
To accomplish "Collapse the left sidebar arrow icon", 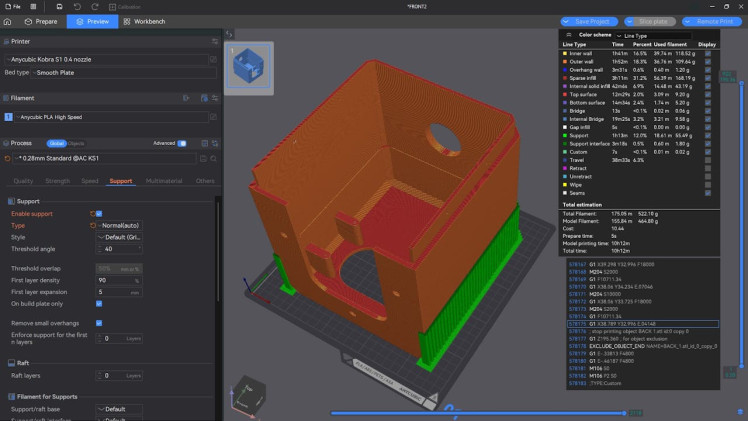I will pyautogui.click(x=229, y=34).
